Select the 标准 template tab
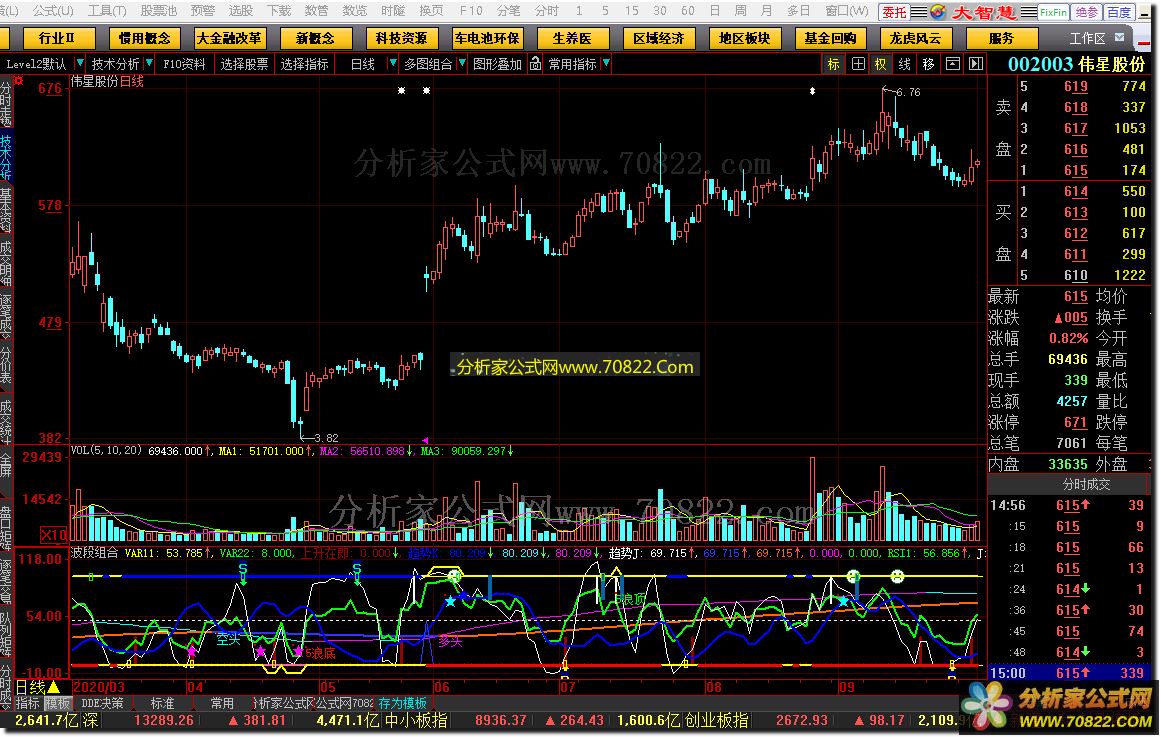1161x737 pixels. (162, 703)
